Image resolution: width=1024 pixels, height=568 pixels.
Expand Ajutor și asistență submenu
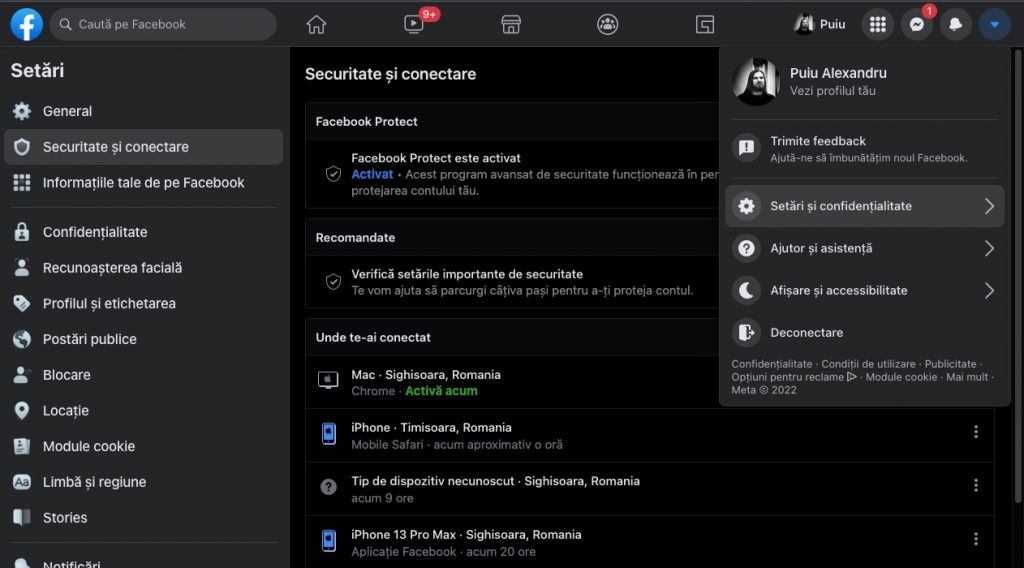864,248
